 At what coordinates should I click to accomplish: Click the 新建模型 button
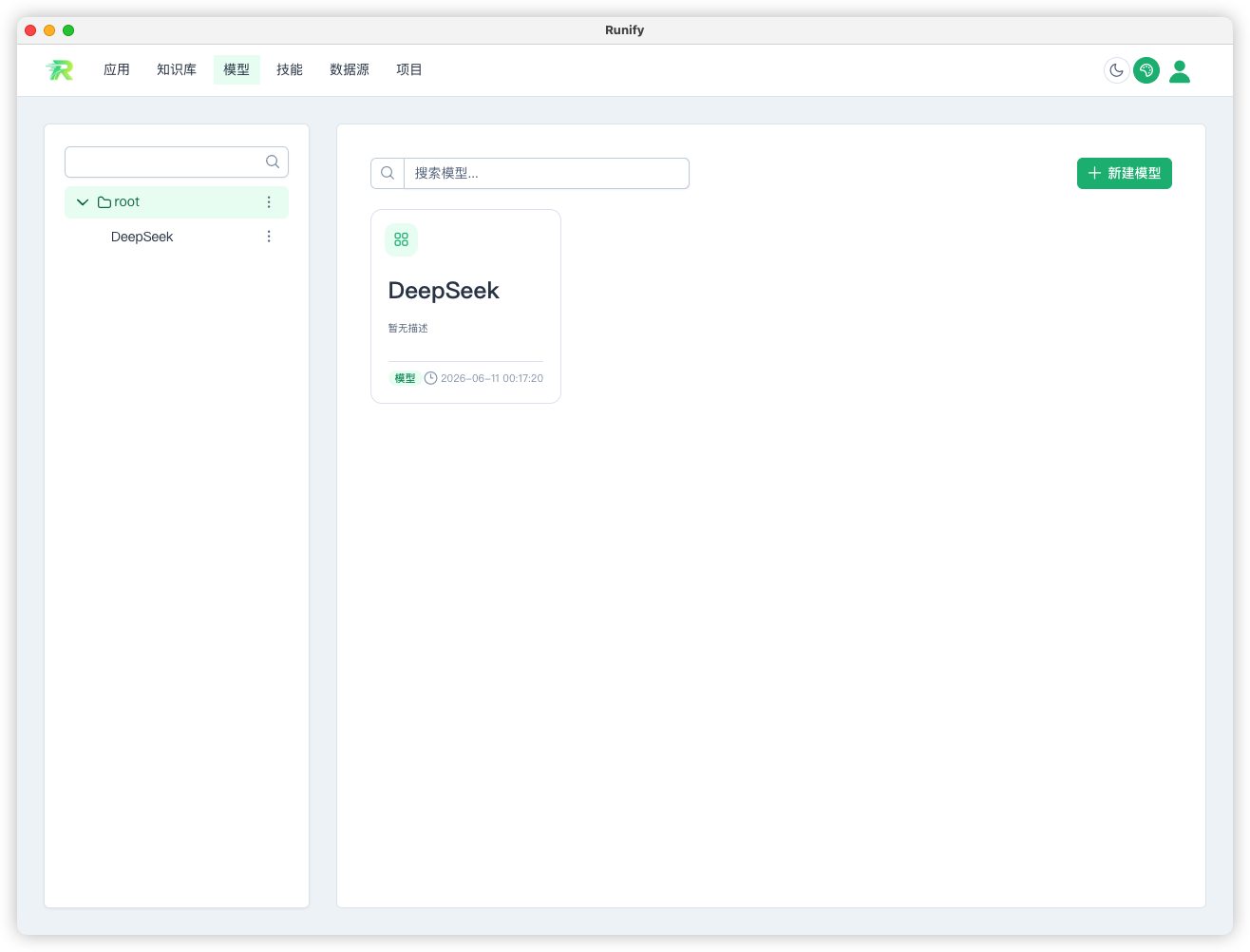click(1125, 173)
